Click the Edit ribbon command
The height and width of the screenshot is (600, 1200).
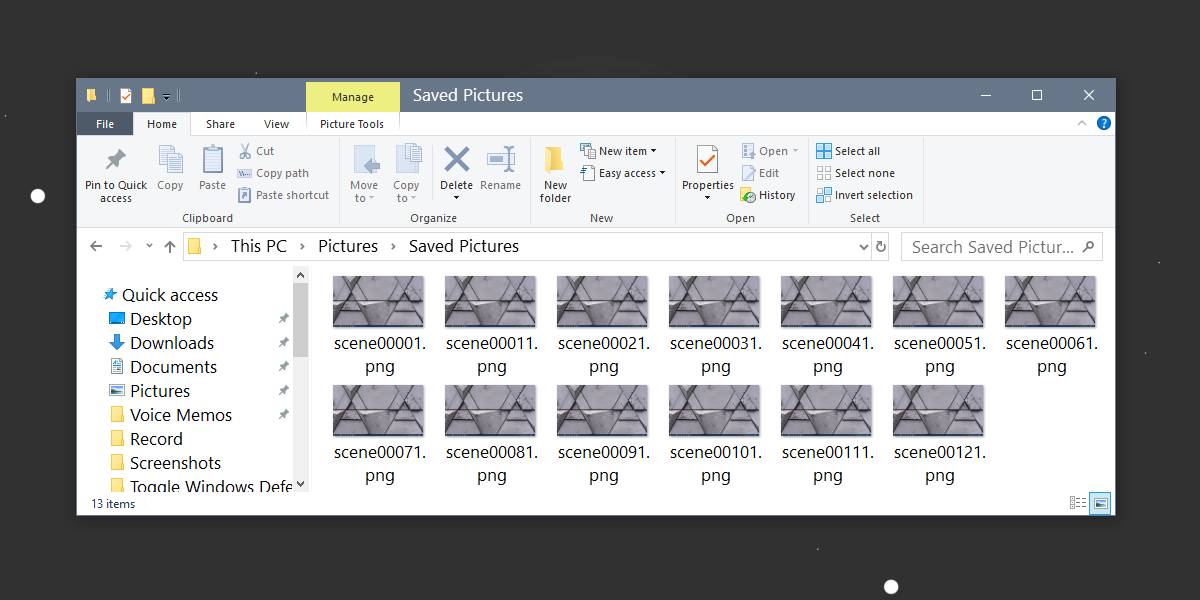(x=760, y=173)
